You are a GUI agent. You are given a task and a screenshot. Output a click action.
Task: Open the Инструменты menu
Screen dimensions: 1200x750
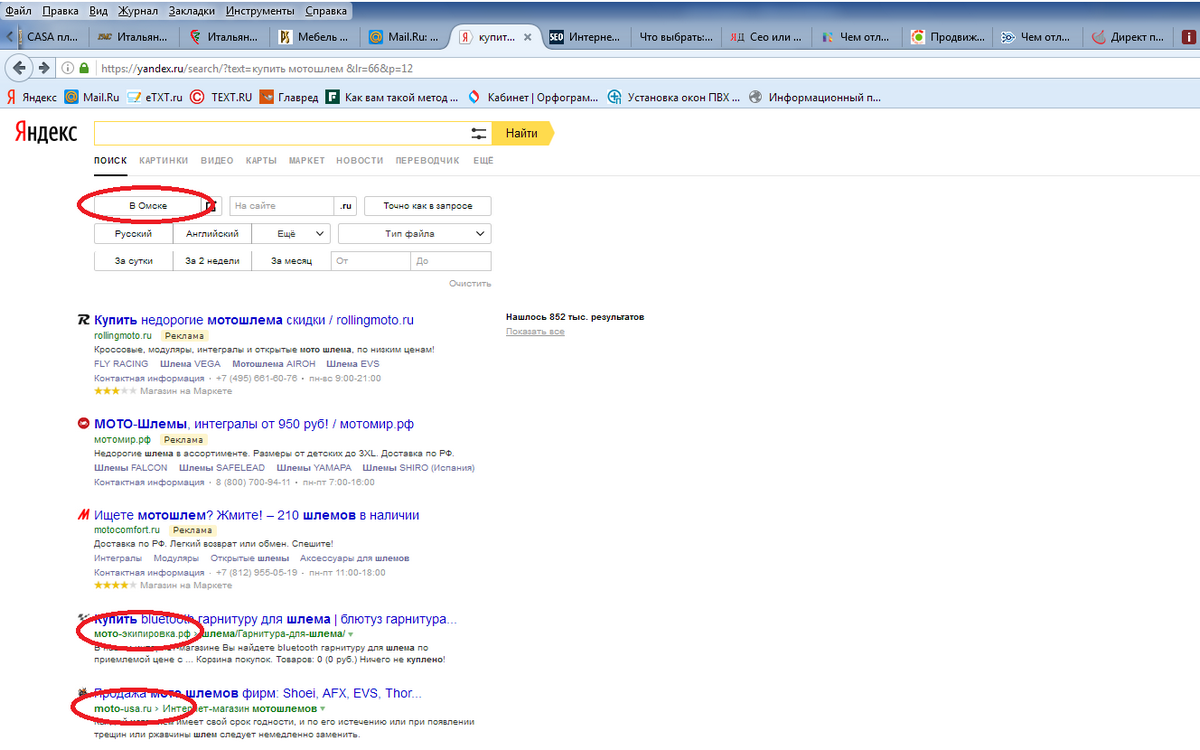(x=260, y=11)
